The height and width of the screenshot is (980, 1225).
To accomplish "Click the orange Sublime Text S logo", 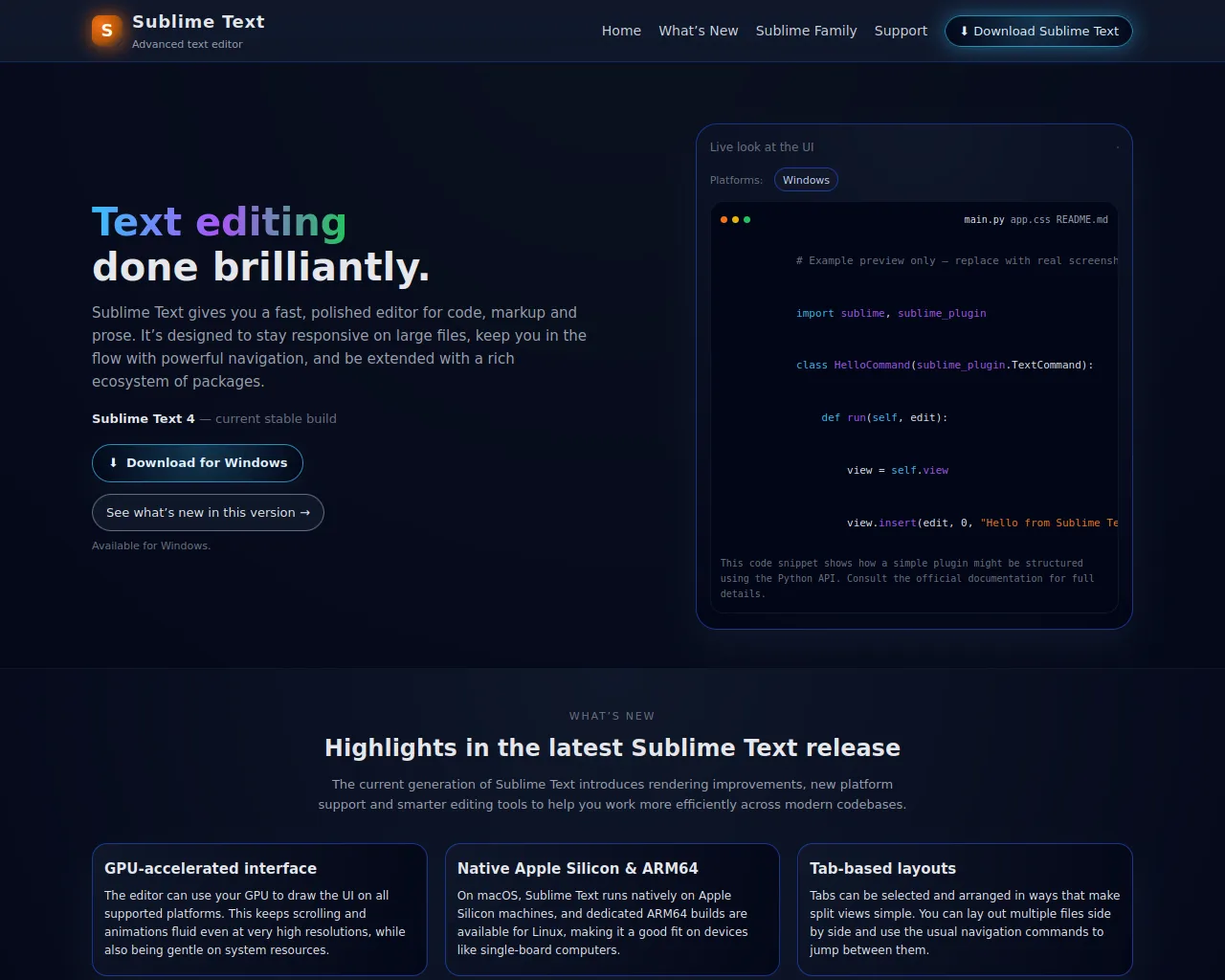I will point(106,31).
